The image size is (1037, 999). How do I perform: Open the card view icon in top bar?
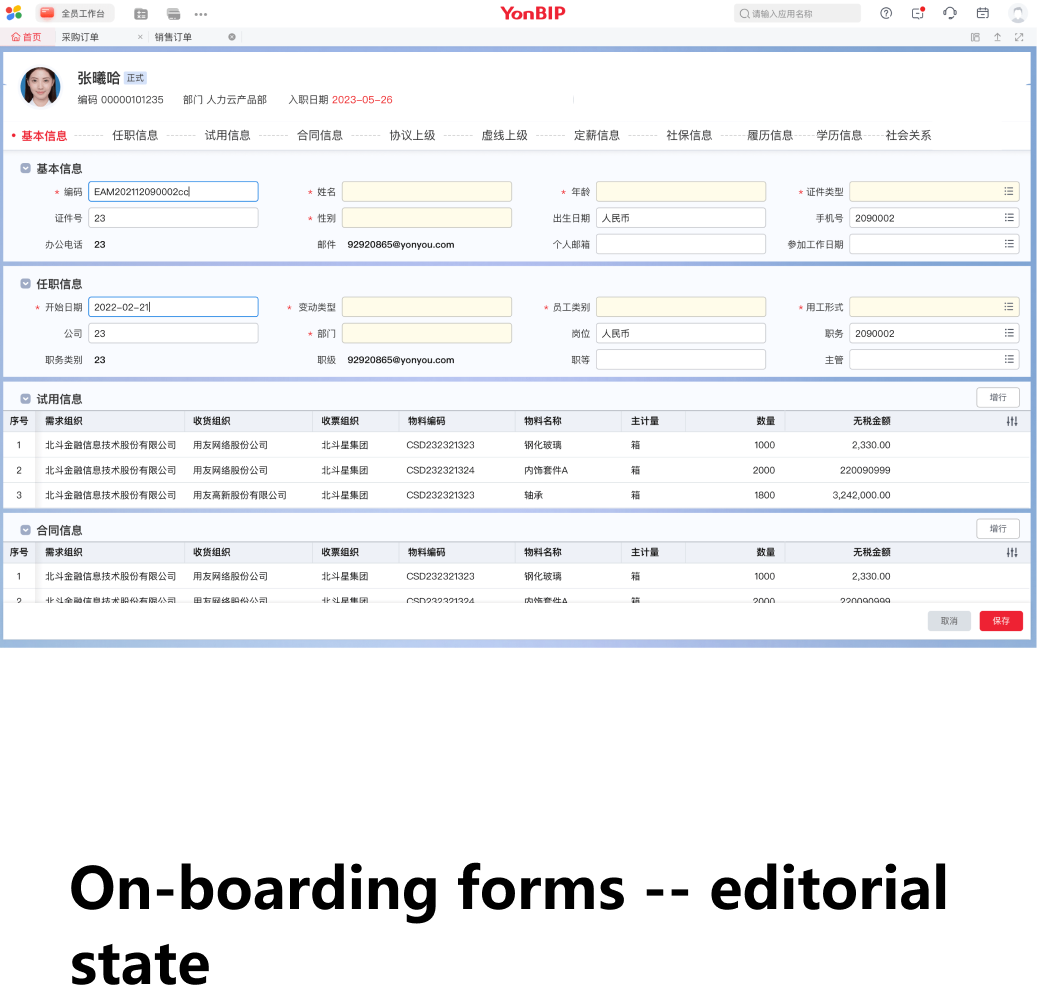pyautogui.click(x=173, y=14)
